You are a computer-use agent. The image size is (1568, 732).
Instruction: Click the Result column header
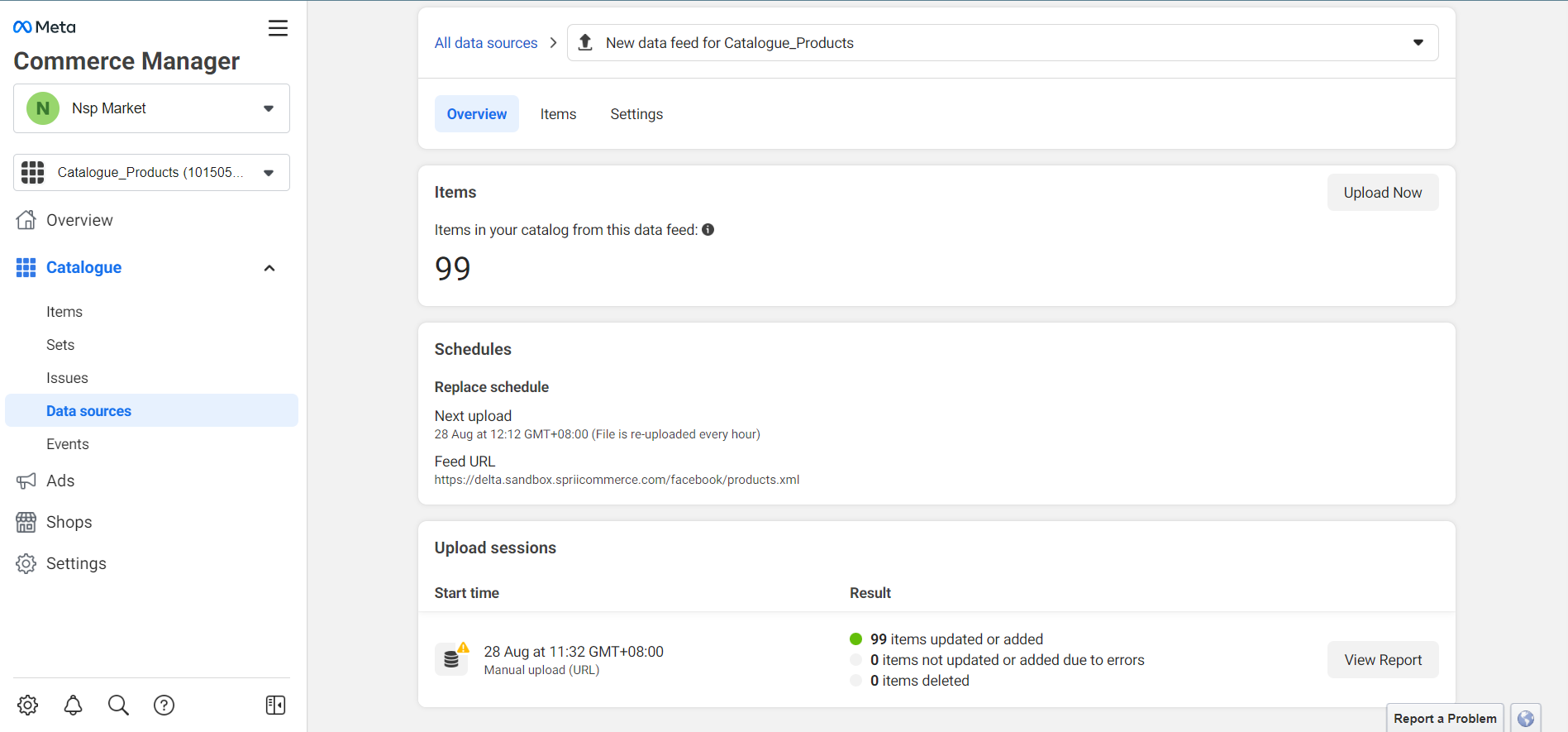(x=870, y=592)
